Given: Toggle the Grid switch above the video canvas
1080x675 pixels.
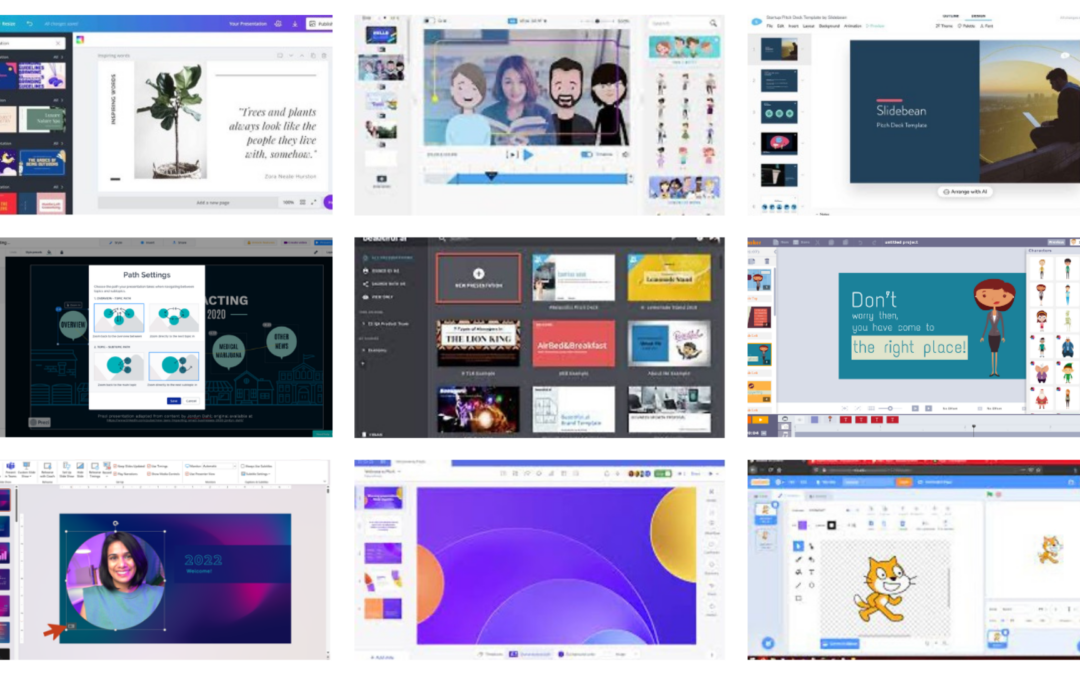Looking at the screenshot, I should point(429,21).
